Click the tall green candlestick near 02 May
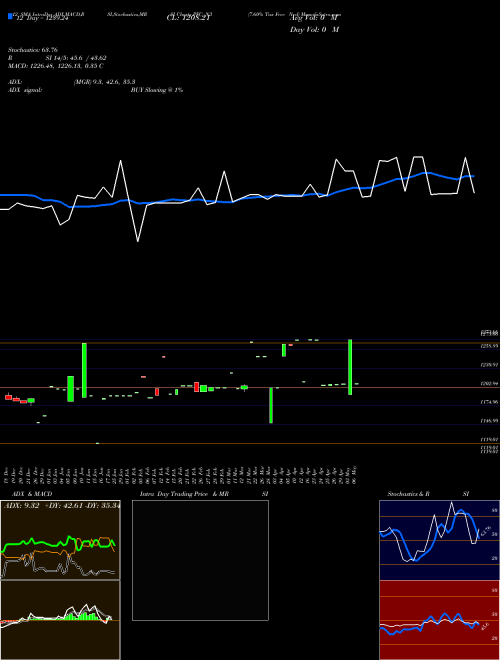The image size is (500, 660). [350, 367]
